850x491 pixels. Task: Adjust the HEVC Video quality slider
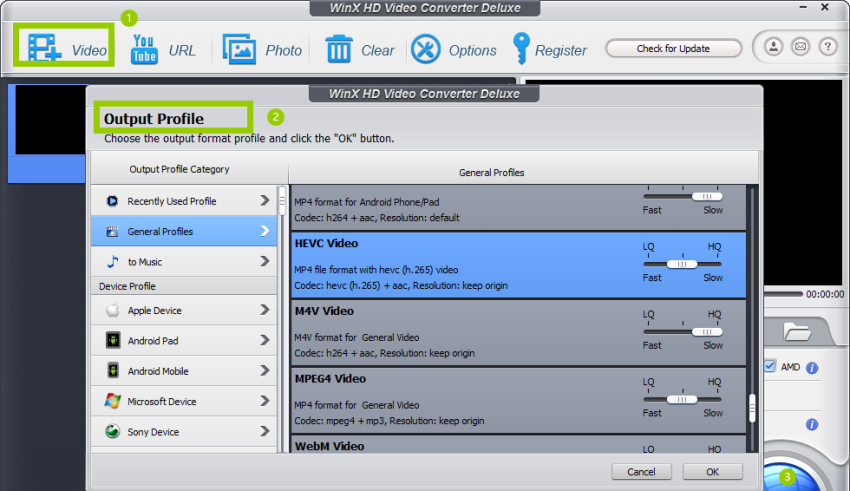pos(682,264)
